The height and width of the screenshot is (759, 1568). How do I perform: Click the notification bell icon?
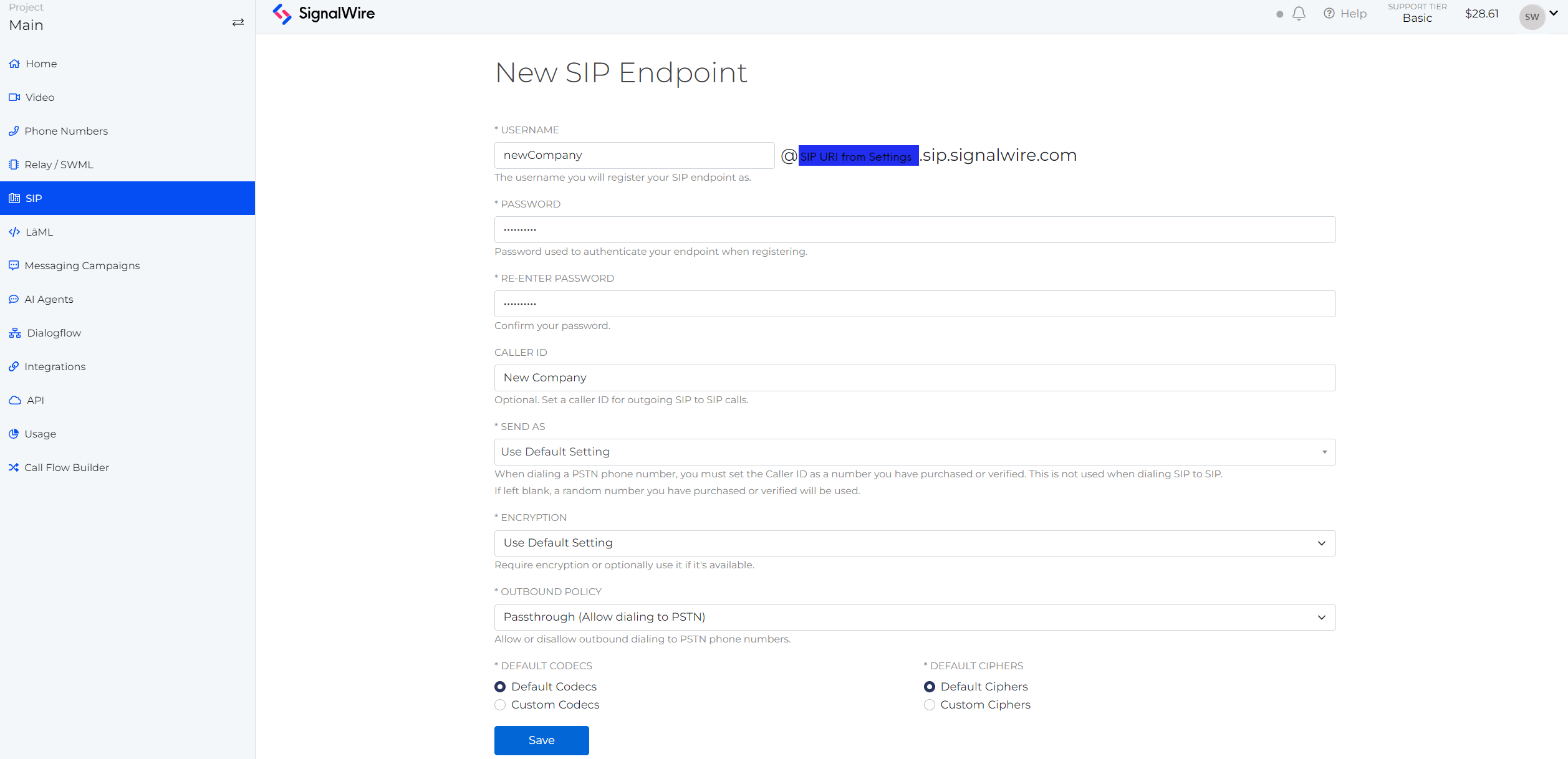[x=1300, y=13]
